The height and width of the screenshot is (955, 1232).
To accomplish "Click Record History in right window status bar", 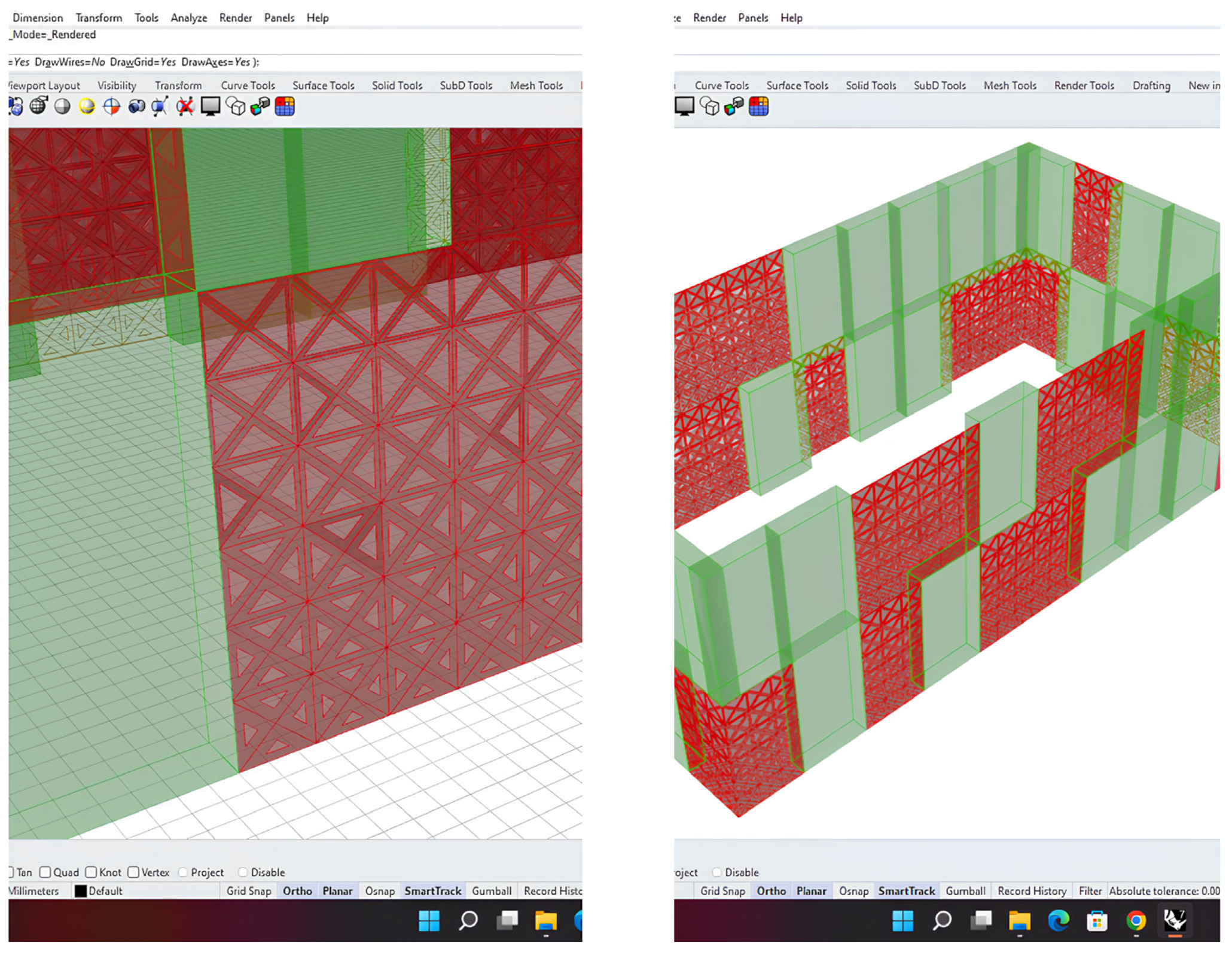I will (1032, 891).
